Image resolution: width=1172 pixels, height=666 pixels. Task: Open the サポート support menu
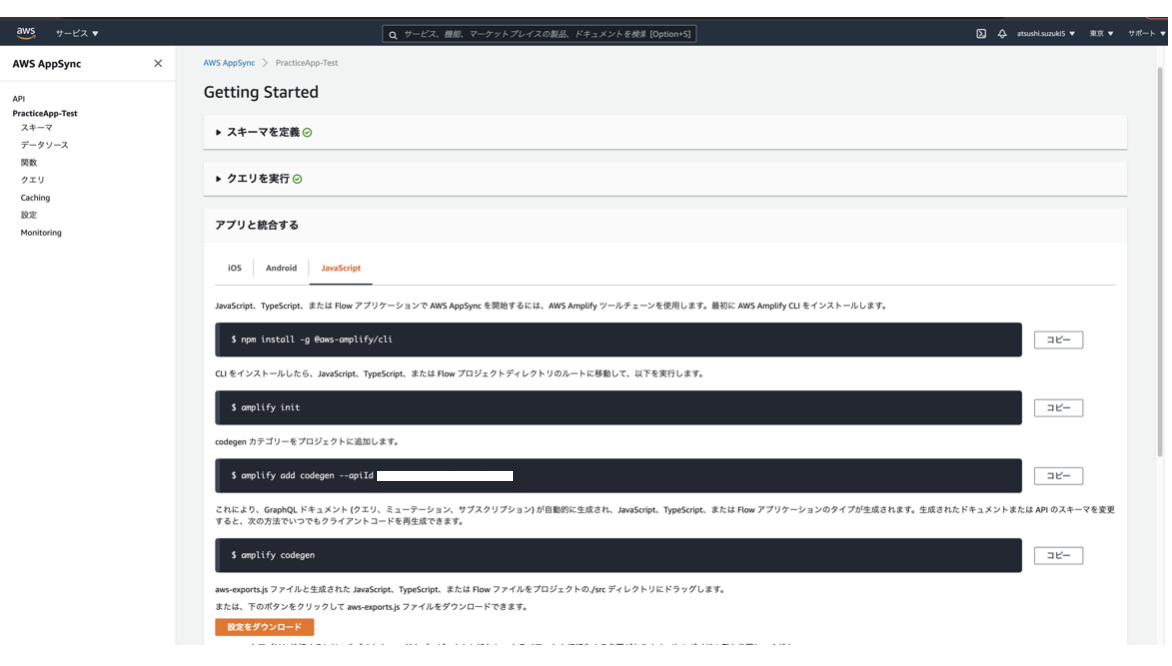pyautogui.click(x=1147, y=34)
